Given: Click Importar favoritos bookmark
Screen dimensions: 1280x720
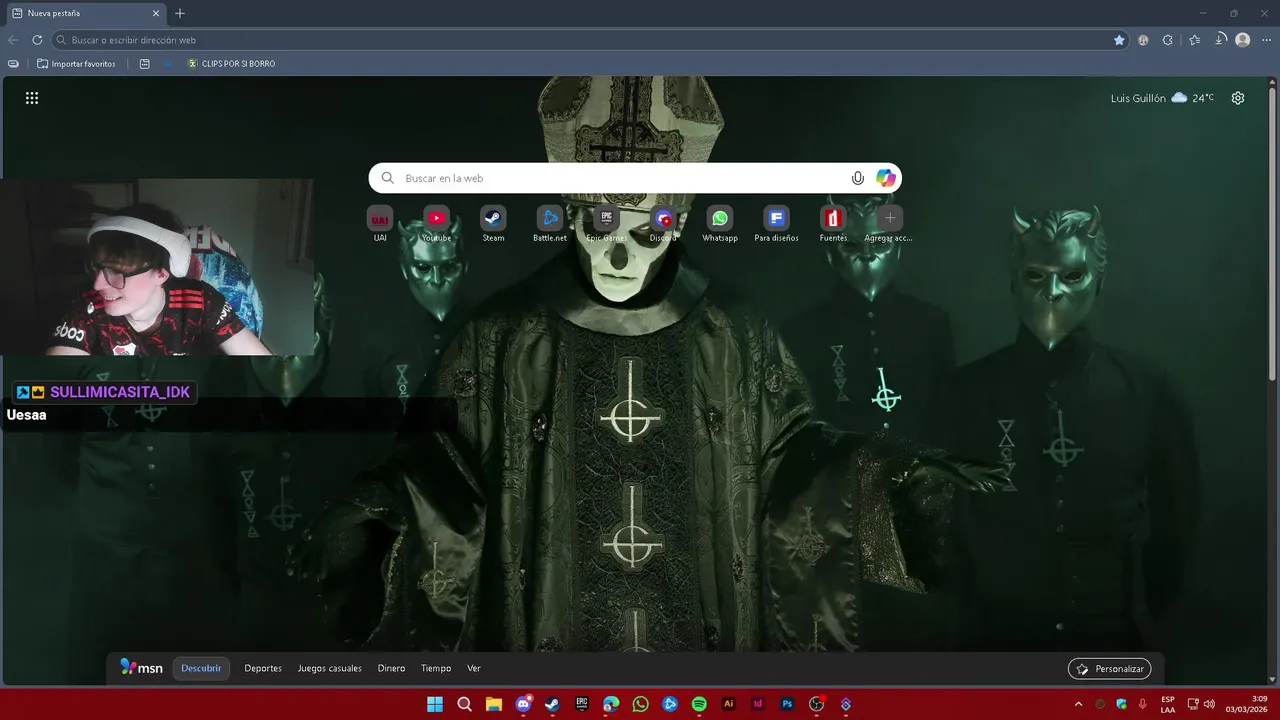Looking at the screenshot, I should click(76, 64).
